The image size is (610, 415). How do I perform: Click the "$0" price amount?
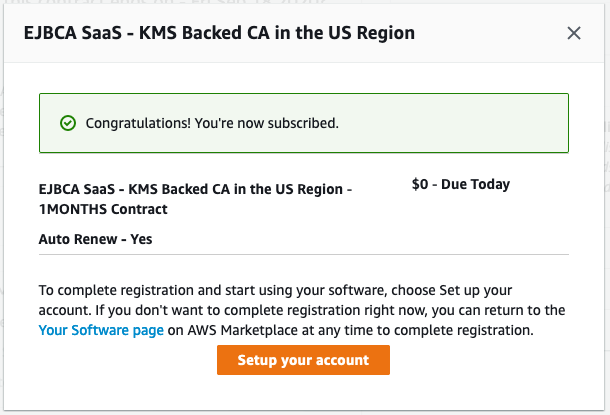pyautogui.click(x=421, y=185)
